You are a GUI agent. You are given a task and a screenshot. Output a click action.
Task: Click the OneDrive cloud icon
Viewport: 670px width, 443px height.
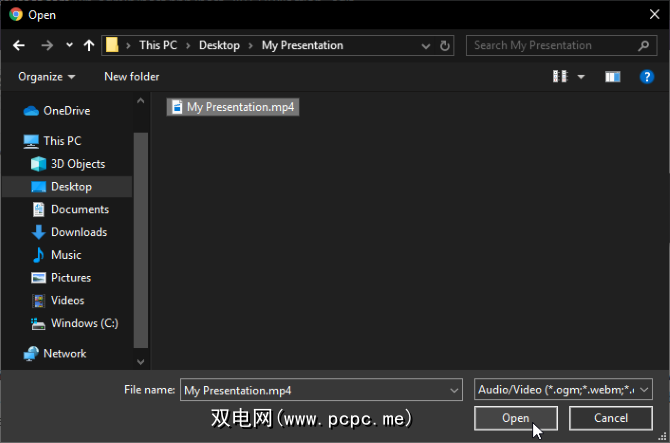pyautogui.click(x=31, y=111)
